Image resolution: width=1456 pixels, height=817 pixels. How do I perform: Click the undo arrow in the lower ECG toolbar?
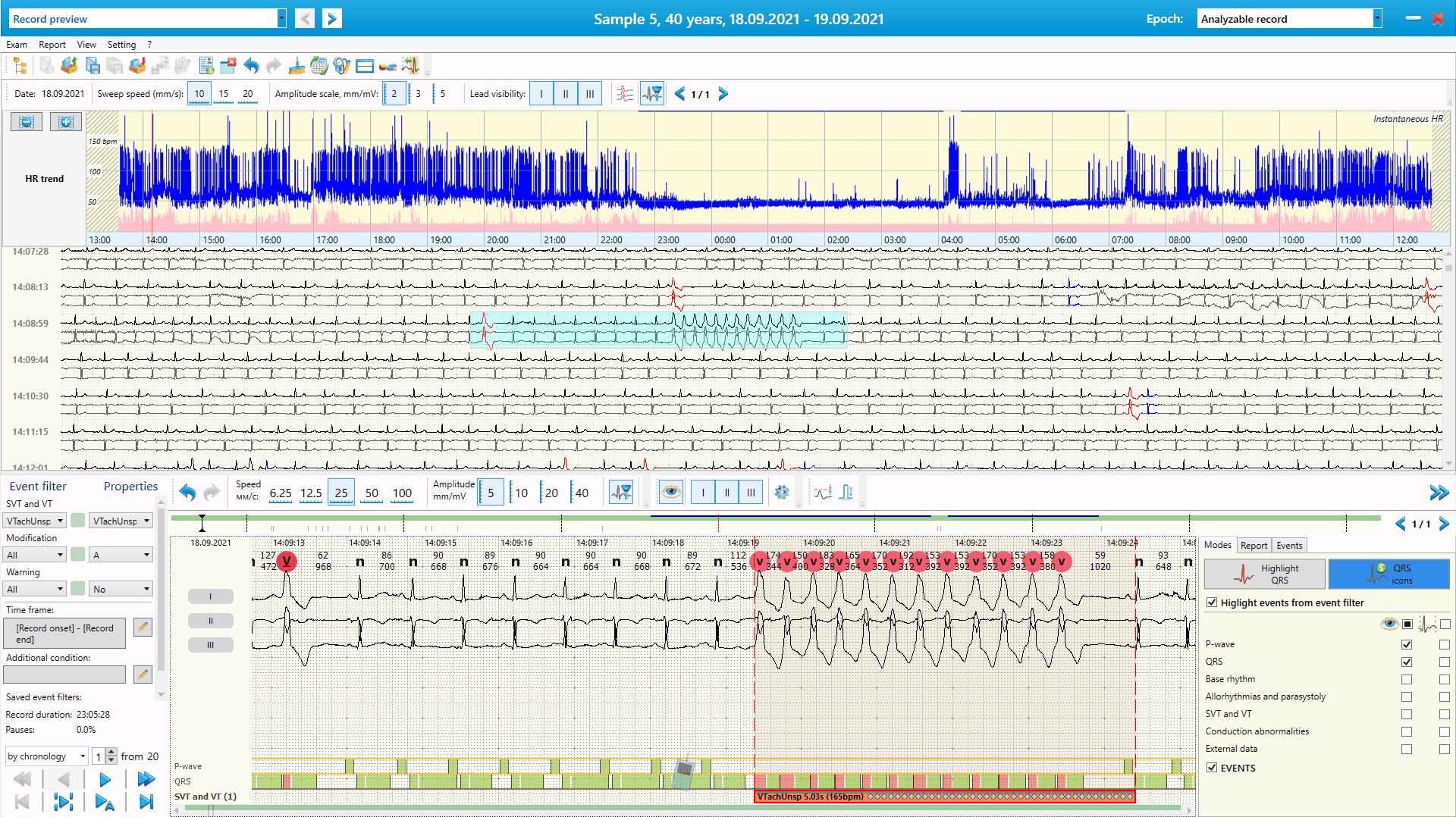click(x=187, y=493)
